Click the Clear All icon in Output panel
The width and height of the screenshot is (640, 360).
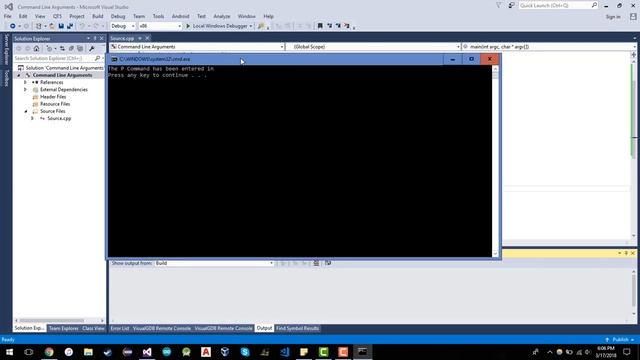point(316,263)
